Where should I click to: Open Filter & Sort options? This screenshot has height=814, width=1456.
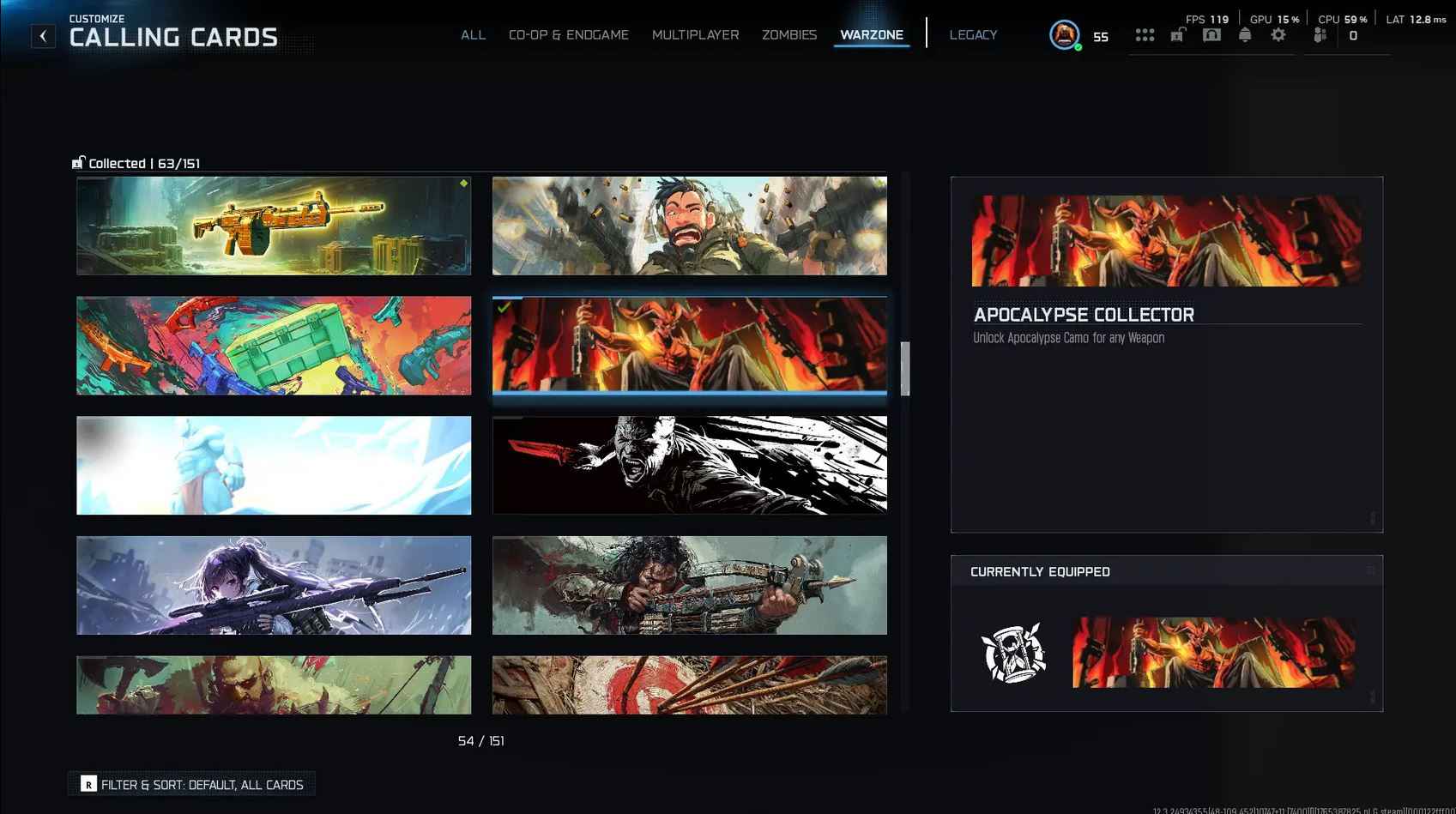tap(192, 784)
